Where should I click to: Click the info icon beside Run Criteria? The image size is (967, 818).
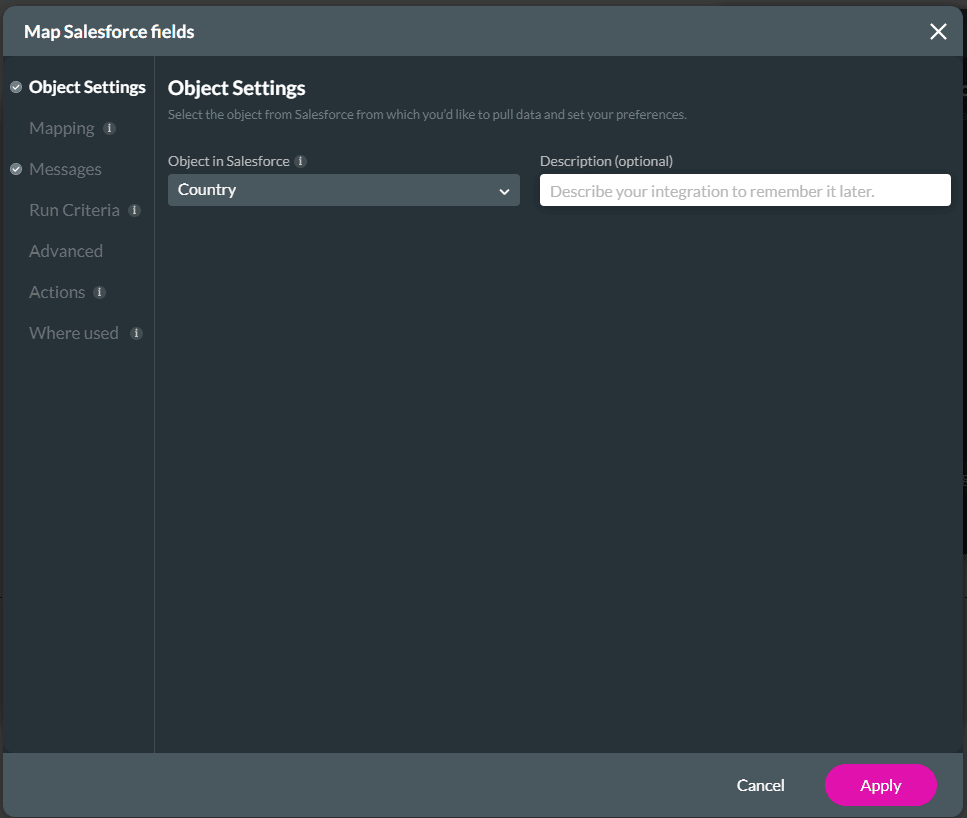[134, 210]
